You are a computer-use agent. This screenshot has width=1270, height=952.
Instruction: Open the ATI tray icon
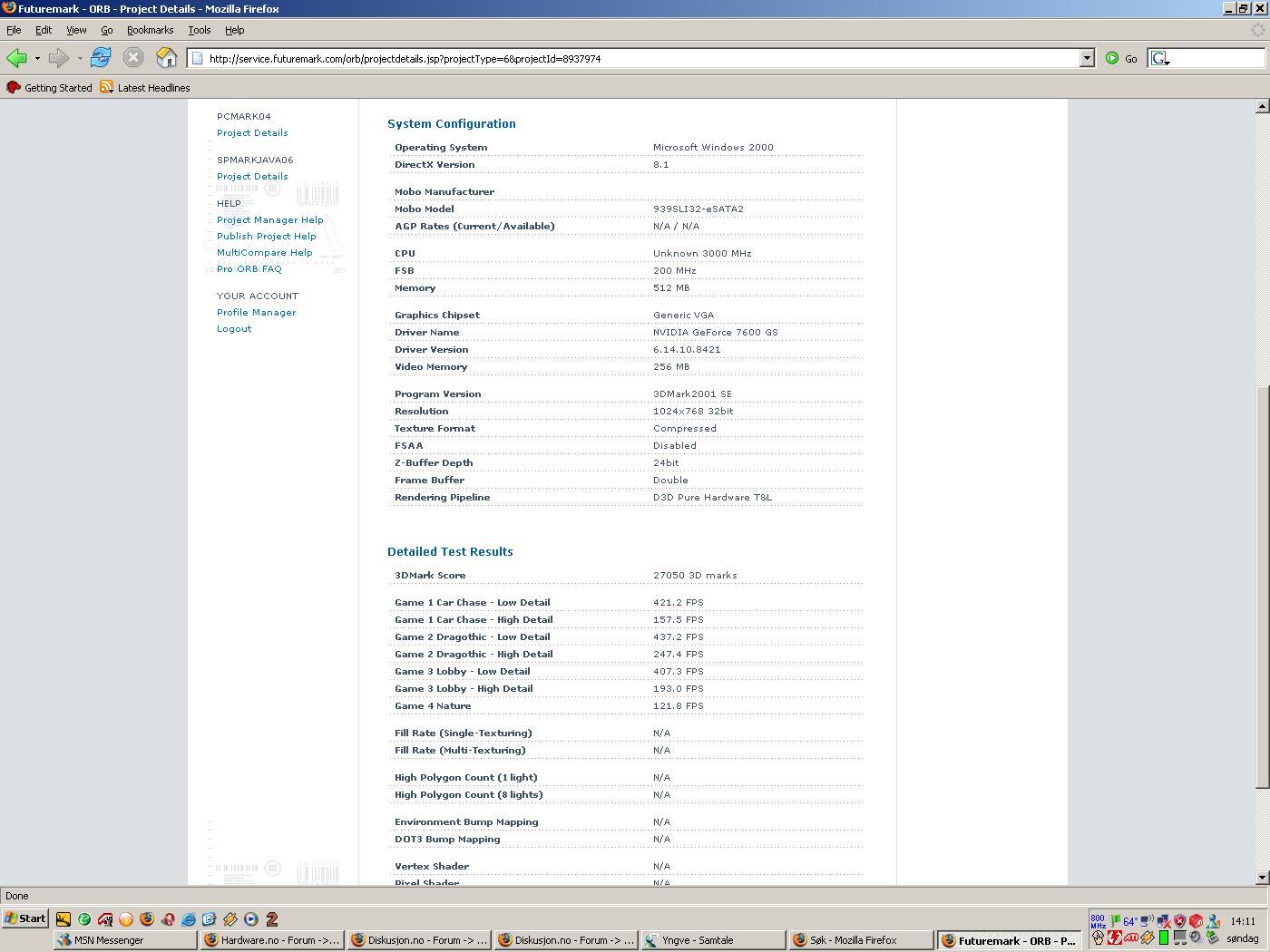pyautogui.click(x=1131, y=938)
